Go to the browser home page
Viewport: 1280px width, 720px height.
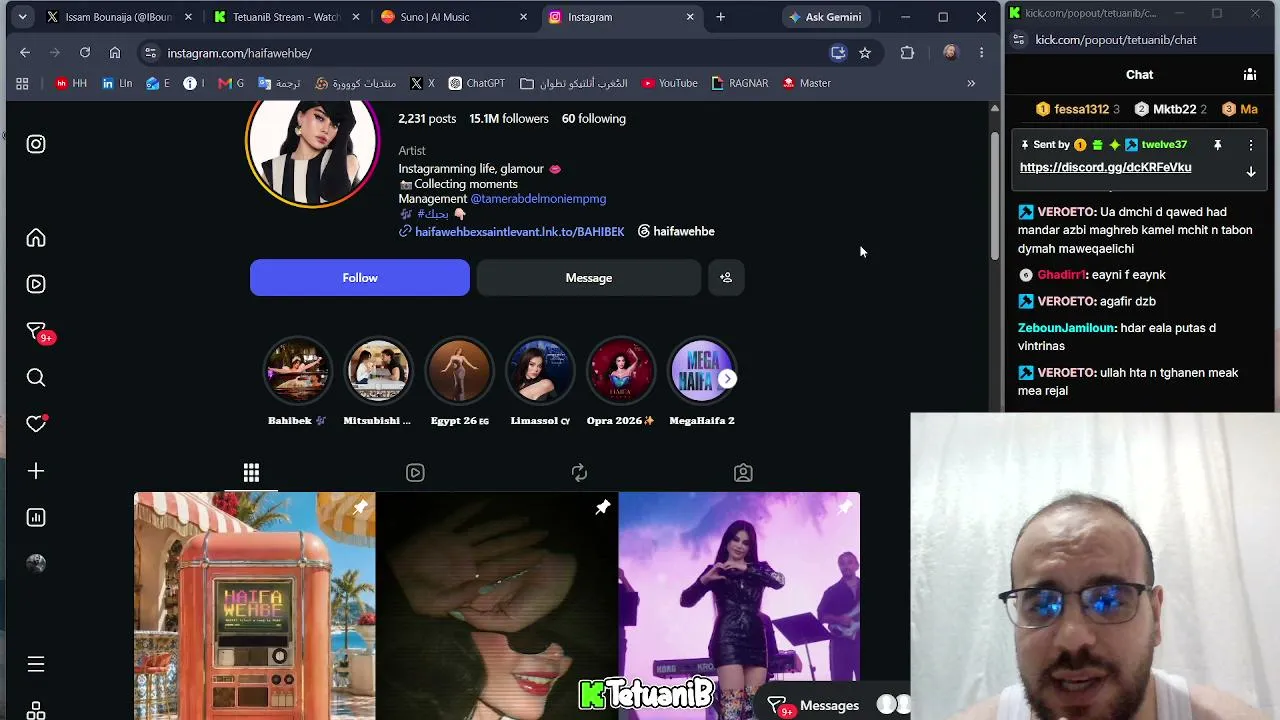(115, 53)
